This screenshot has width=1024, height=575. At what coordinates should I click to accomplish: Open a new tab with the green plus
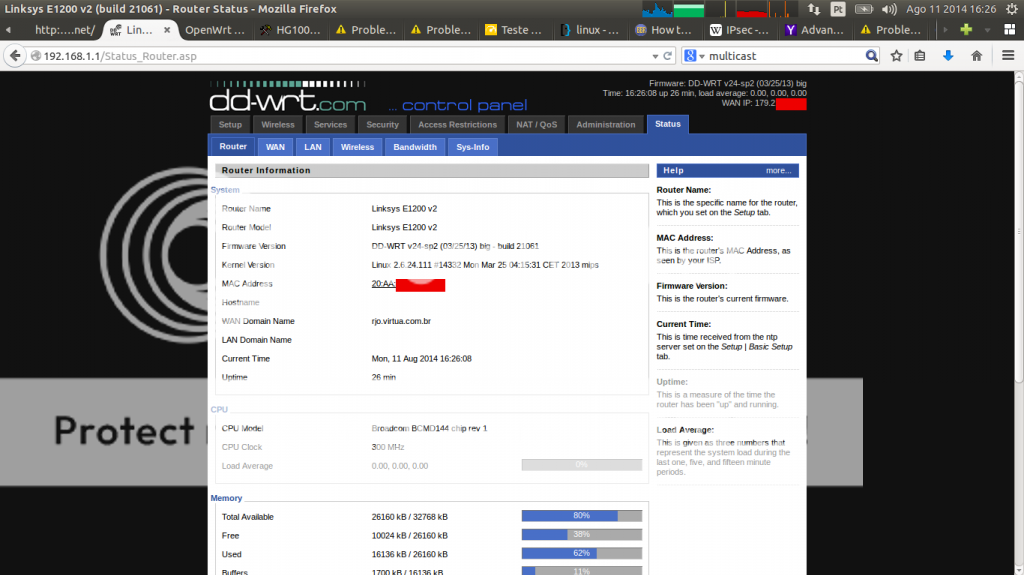(966, 29)
